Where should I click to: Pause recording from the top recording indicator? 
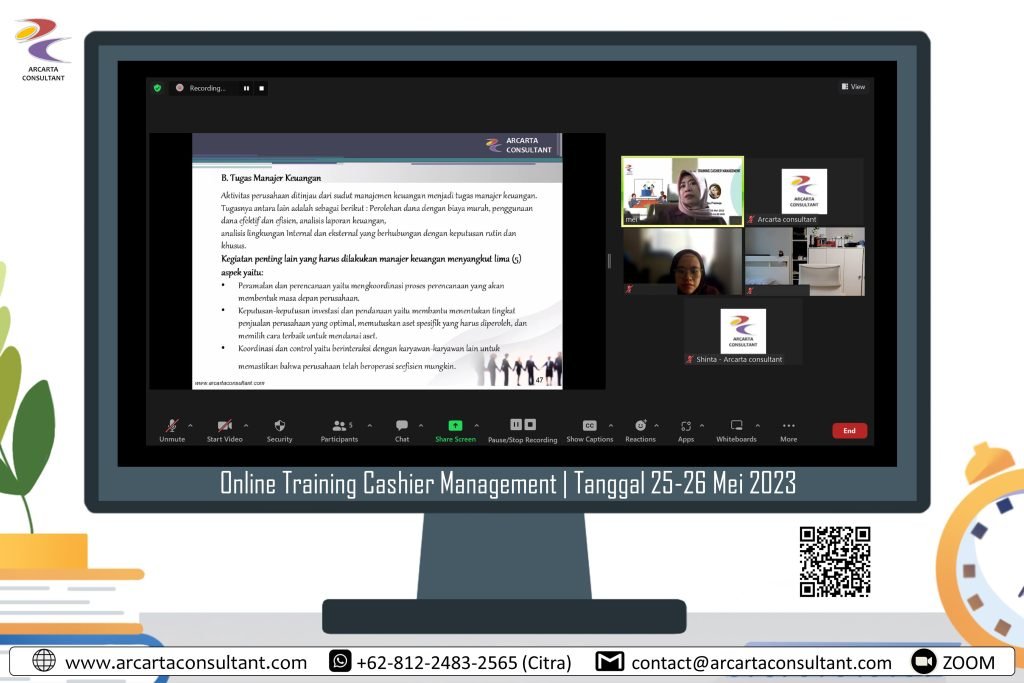click(x=246, y=88)
